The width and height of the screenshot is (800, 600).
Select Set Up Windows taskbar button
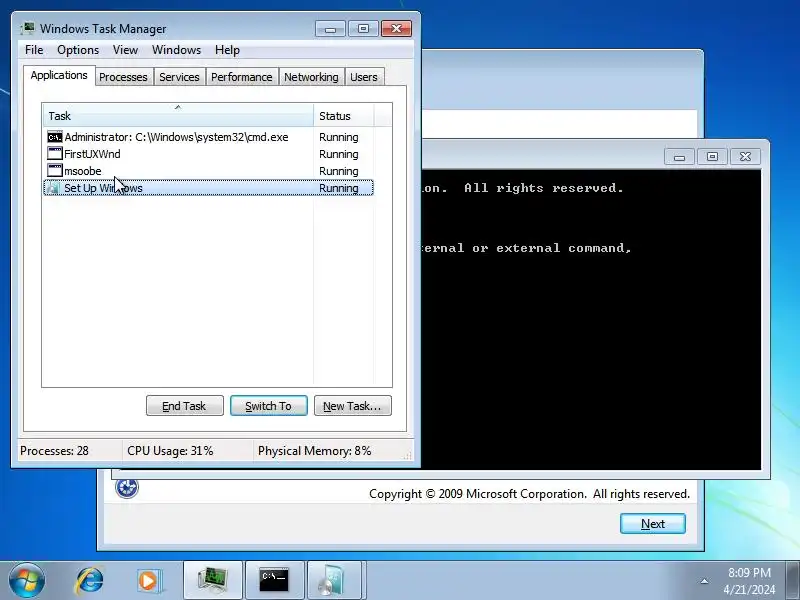pos(334,581)
